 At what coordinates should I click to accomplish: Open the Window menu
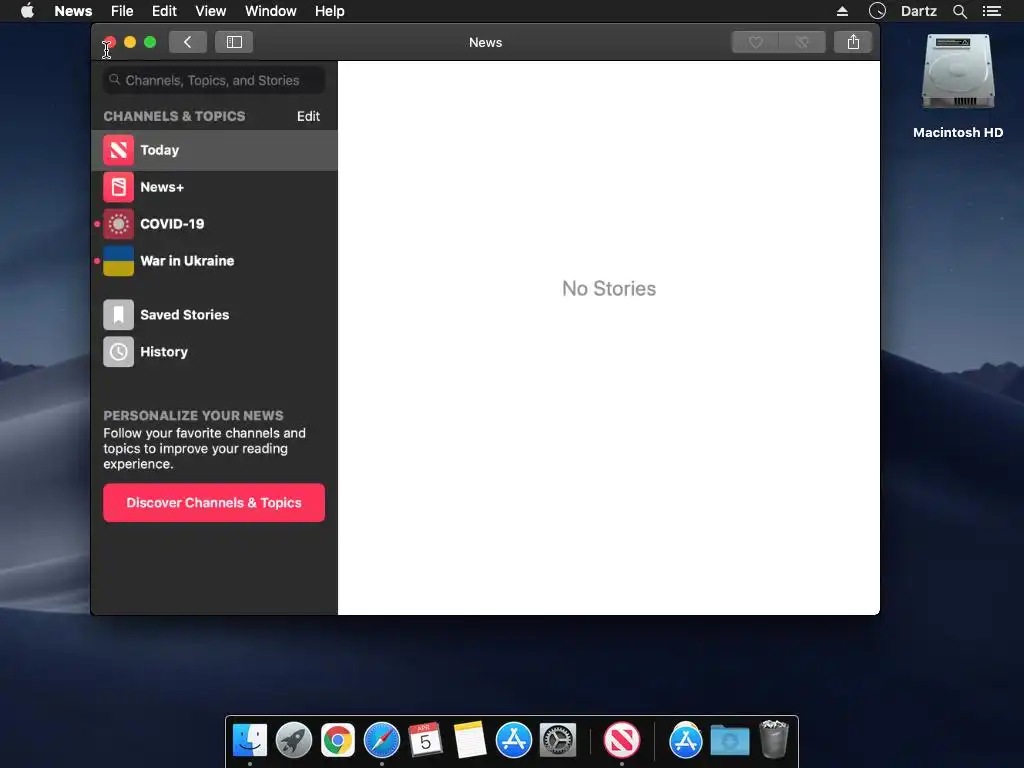270,11
